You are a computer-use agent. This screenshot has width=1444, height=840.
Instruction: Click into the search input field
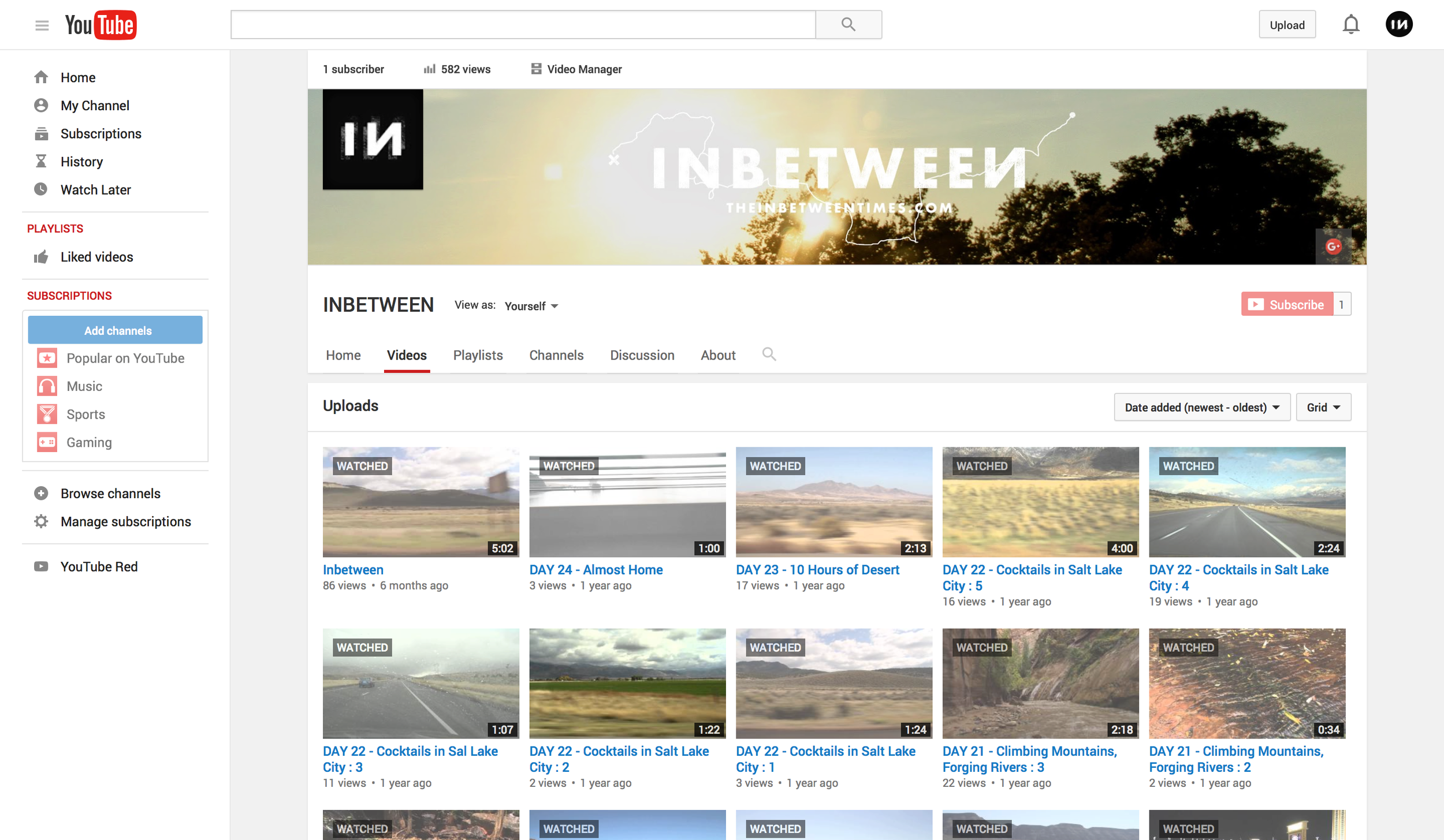click(x=523, y=24)
